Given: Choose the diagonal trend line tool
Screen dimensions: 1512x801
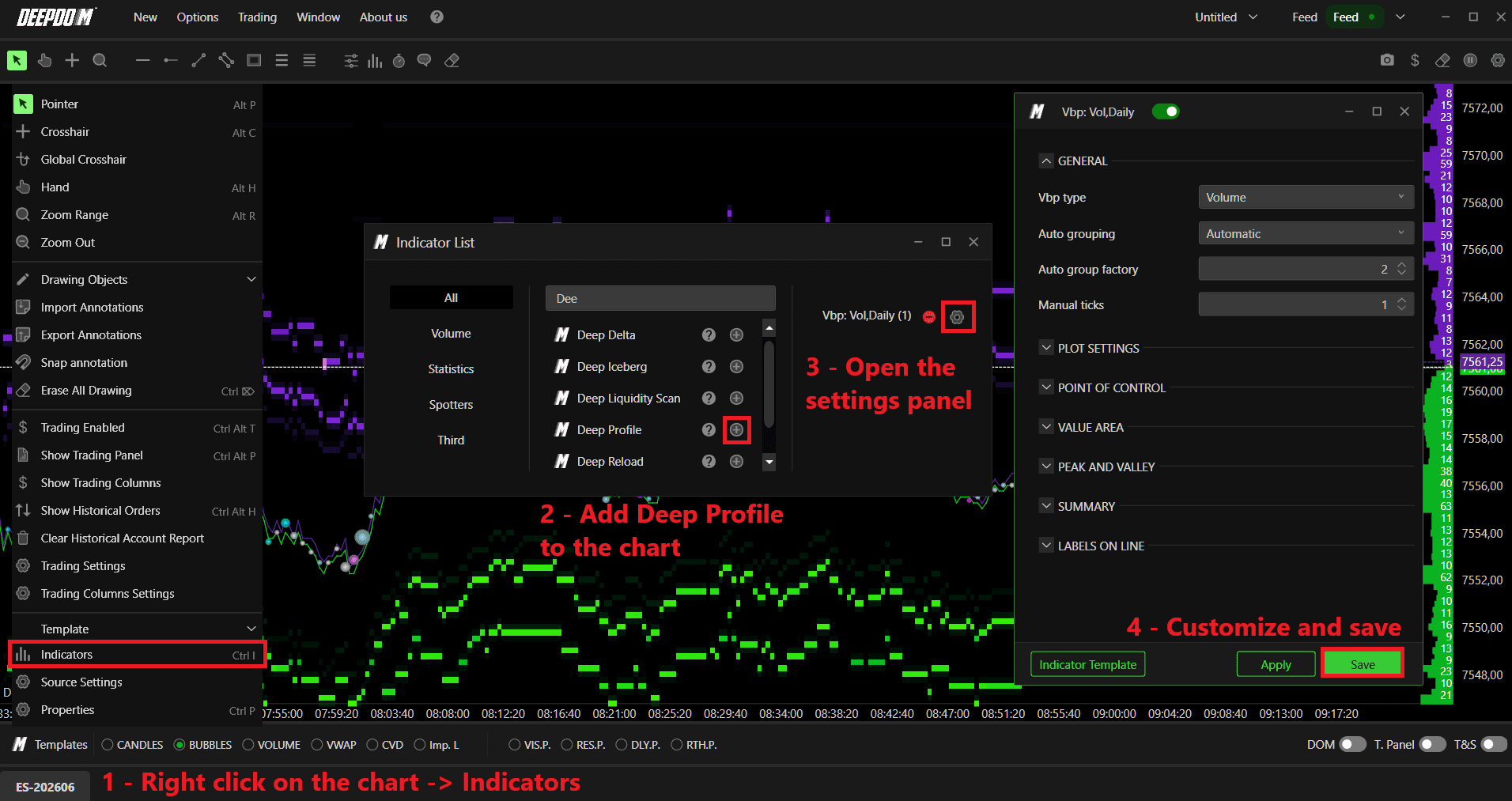Looking at the screenshot, I should [198, 60].
